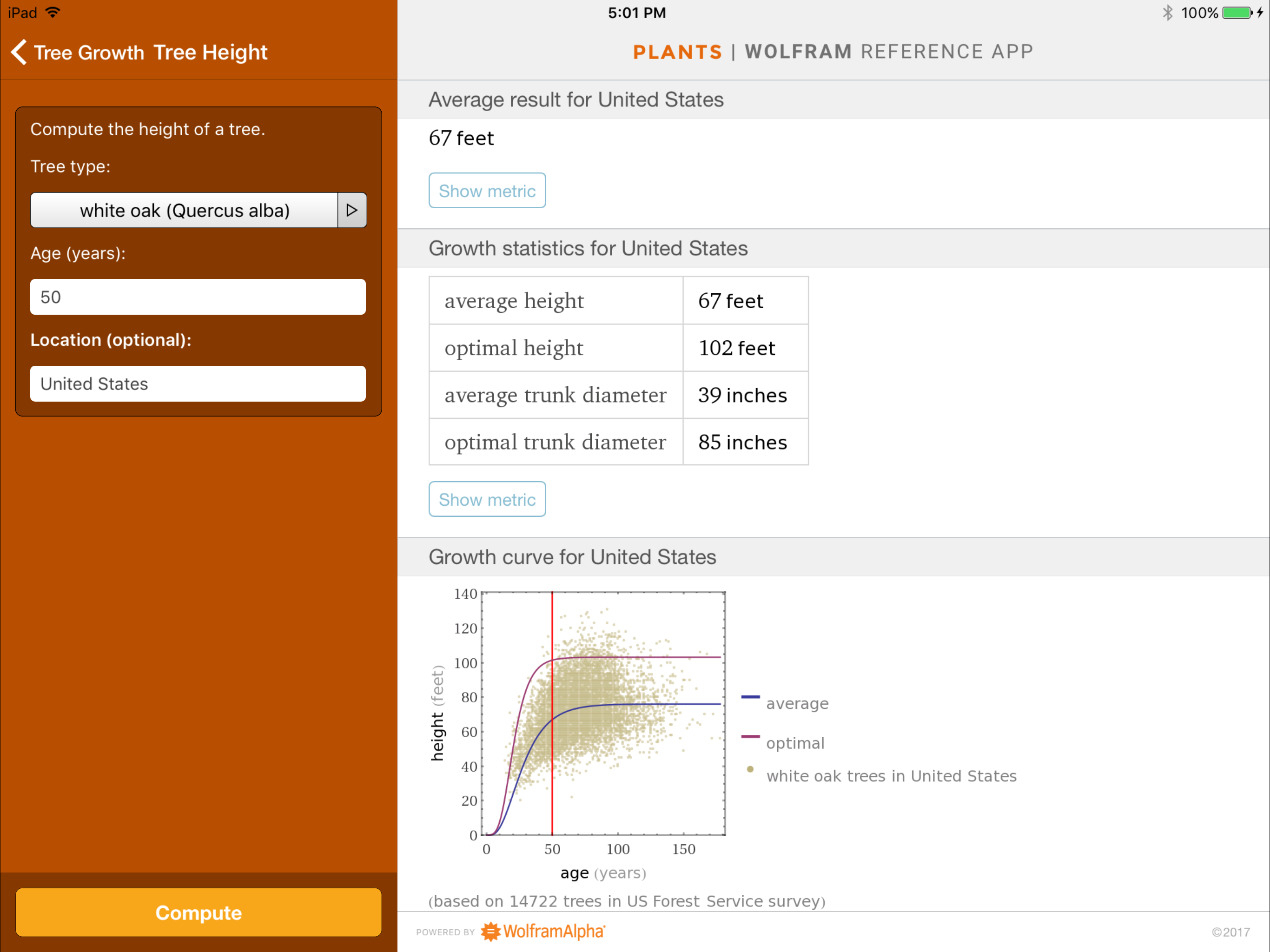Tap the back chevron arrow icon

coord(19,52)
